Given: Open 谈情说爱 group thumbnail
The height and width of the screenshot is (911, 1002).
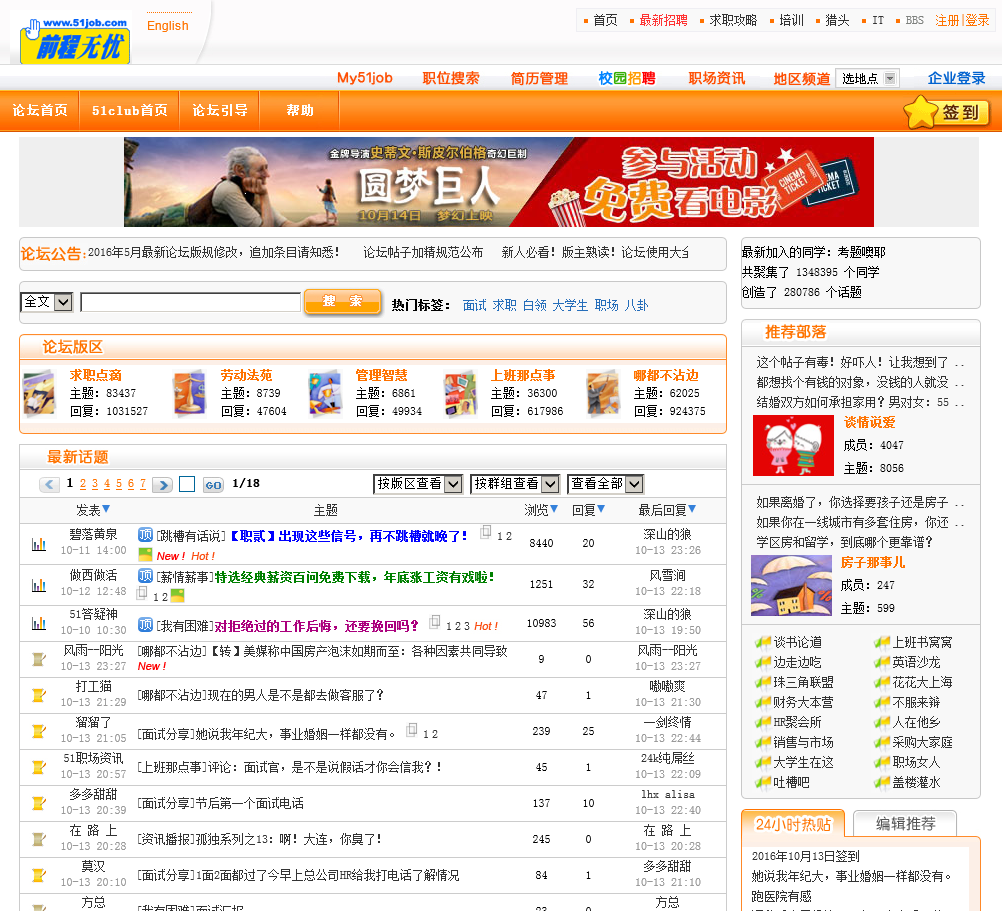Looking at the screenshot, I should click(x=793, y=445).
